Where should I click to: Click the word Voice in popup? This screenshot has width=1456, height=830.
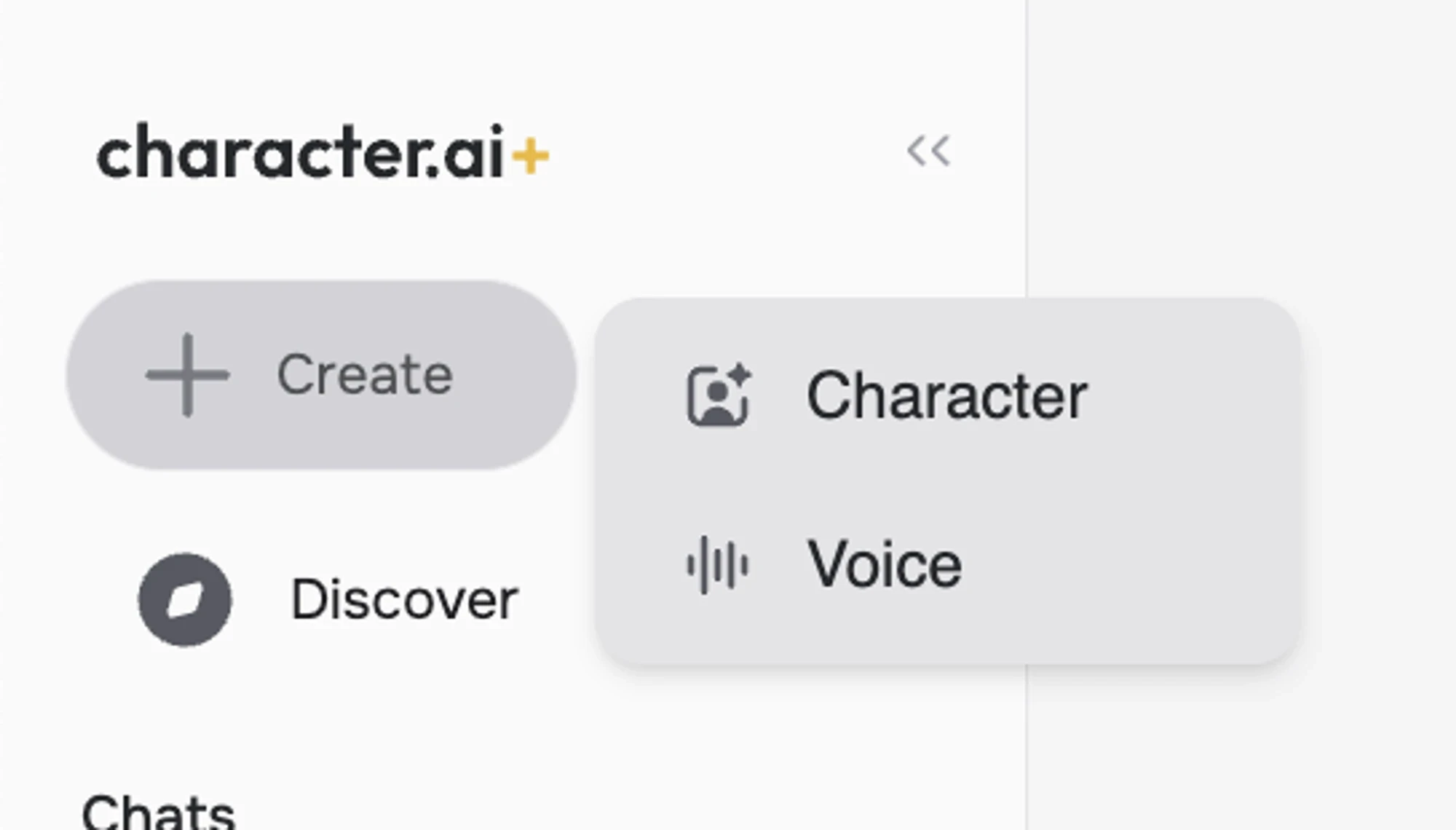tap(885, 565)
